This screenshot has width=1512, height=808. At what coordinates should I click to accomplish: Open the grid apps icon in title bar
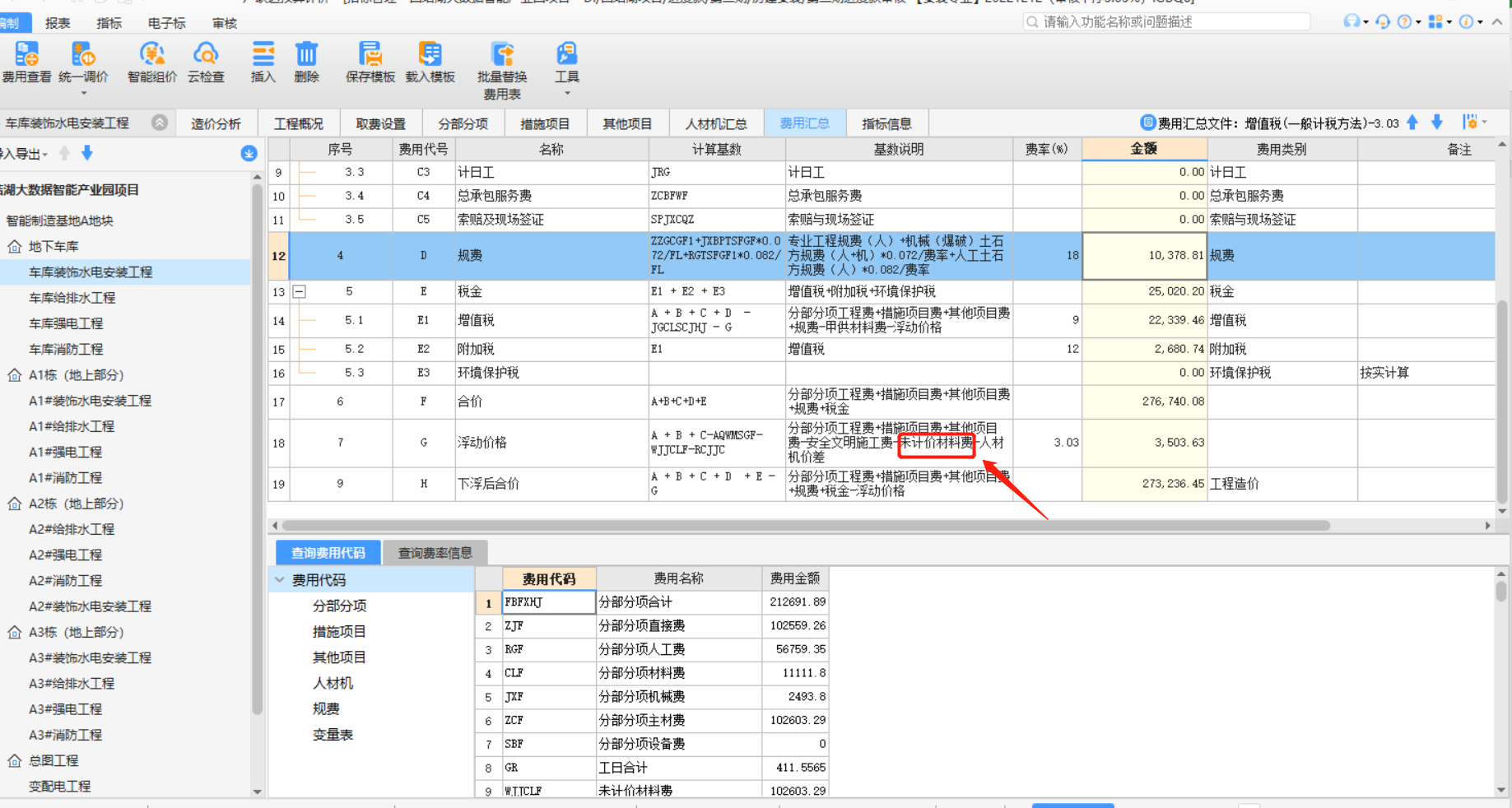(1435, 21)
